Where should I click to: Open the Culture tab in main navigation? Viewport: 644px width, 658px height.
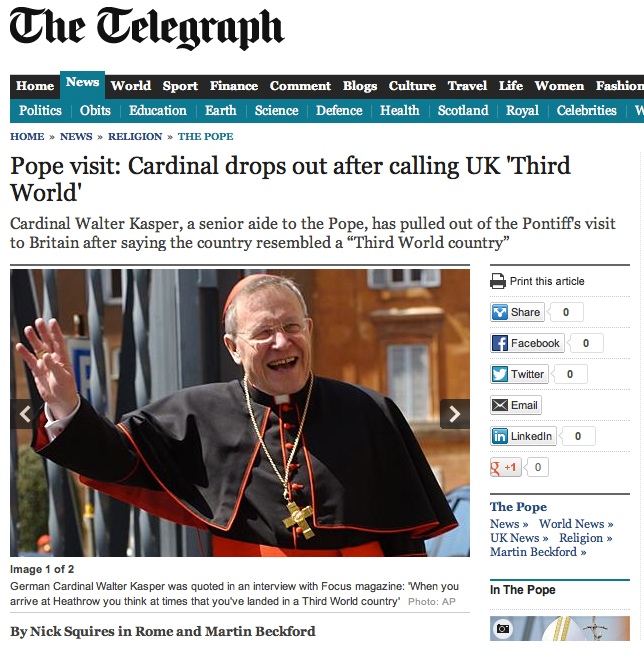[412, 86]
